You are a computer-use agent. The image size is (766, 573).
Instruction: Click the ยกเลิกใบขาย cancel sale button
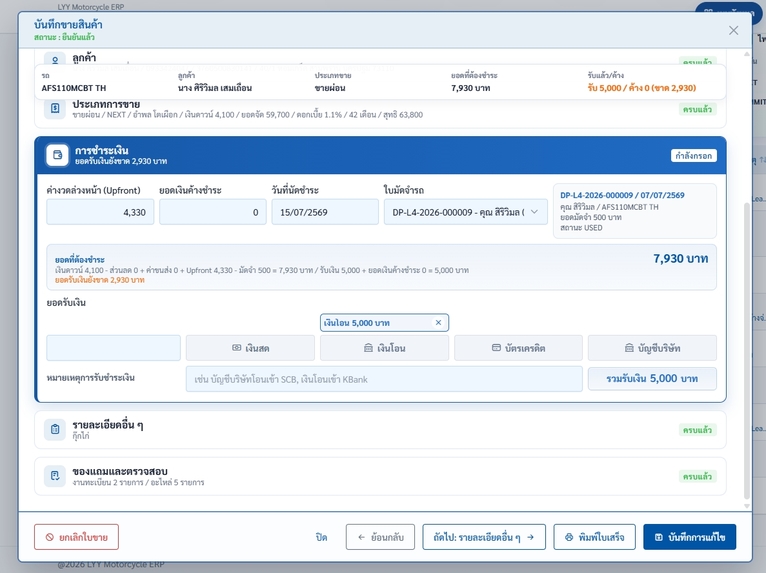[76, 537]
